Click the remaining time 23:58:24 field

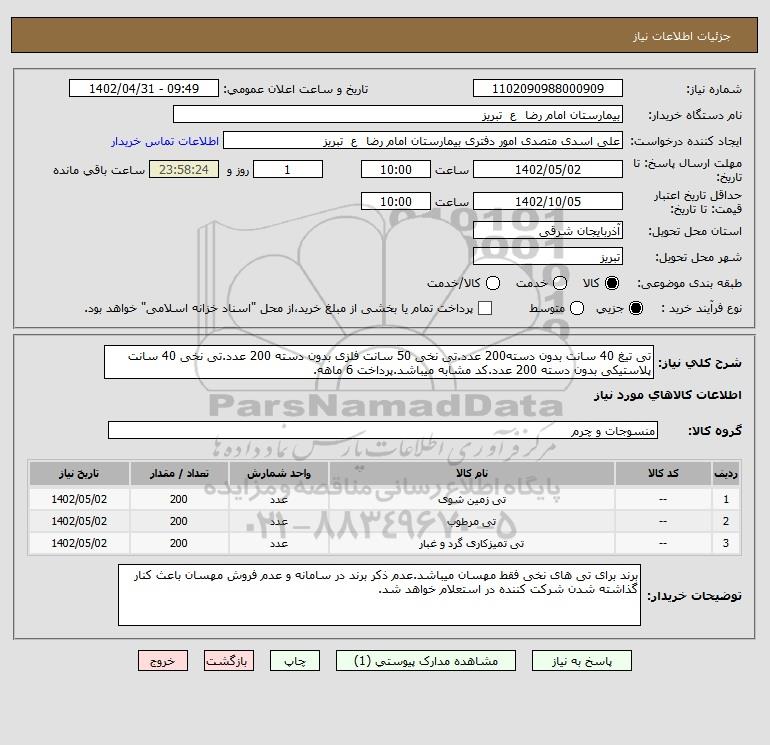[x=184, y=169]
